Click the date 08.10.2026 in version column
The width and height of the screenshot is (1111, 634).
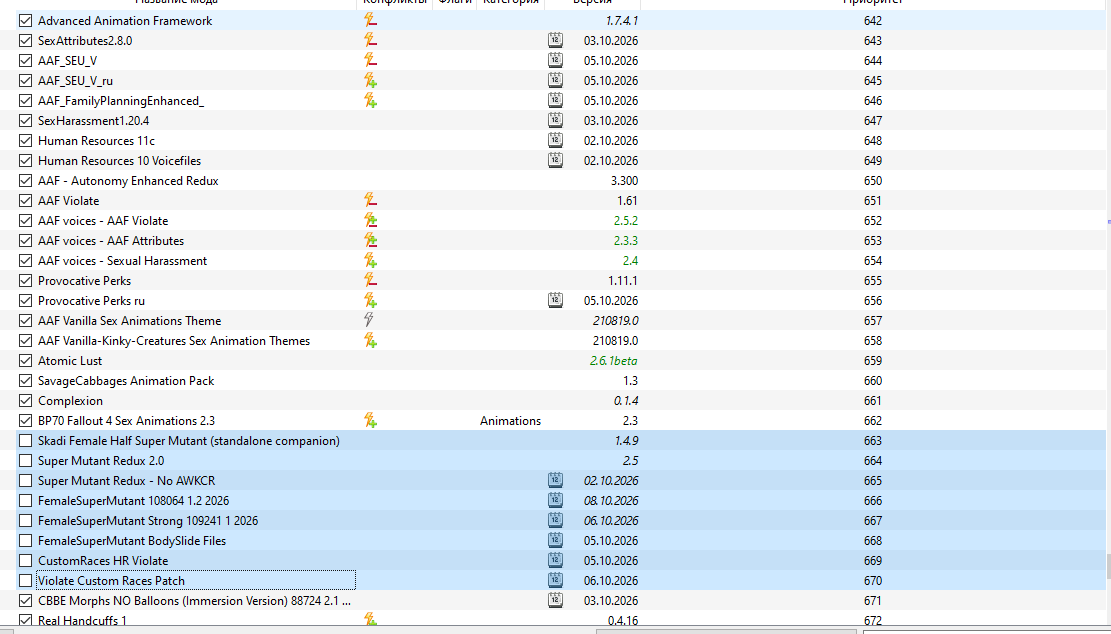[x=611, y=501]
